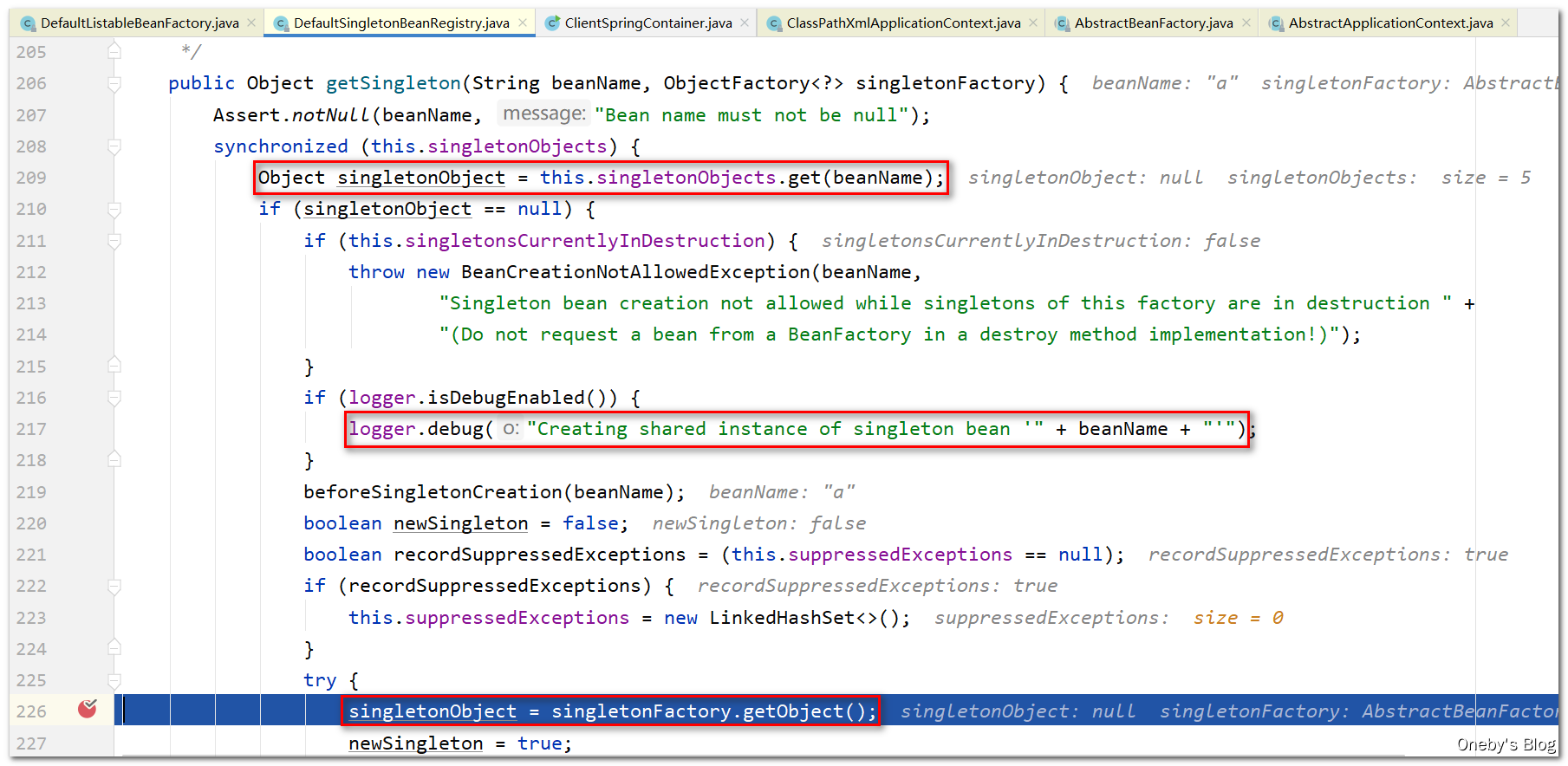Collapse the try block at line 225
Image resolution: width=1568 pixels, height=766 pixels.
[x=114, y=680]
